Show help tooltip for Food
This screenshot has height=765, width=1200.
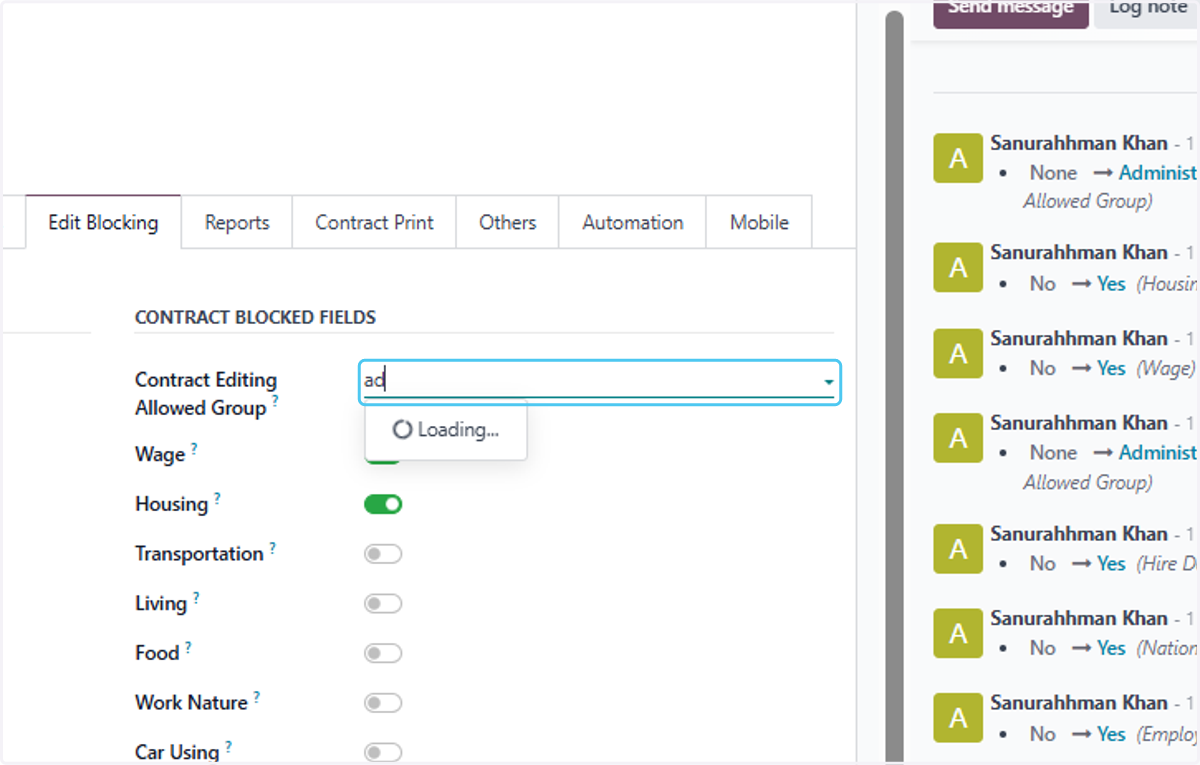188,648
